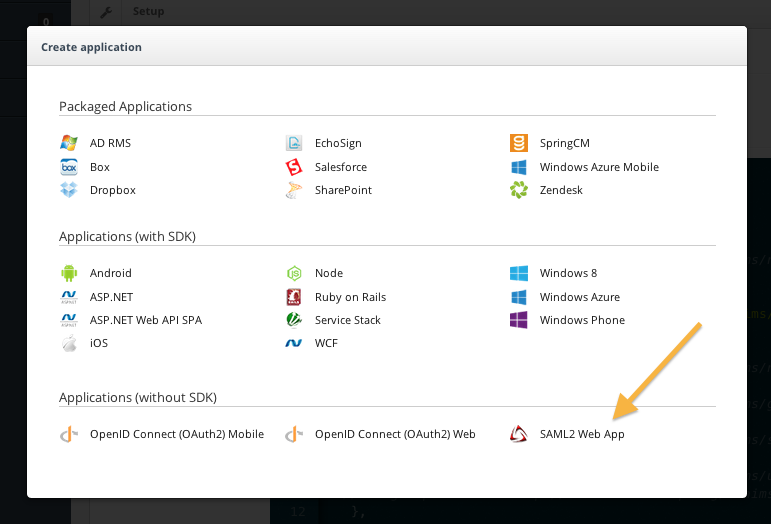Viewport: 771px width, 524px height.
Task: Click the green Android robot icon
Action: click(x=69, y=273)
